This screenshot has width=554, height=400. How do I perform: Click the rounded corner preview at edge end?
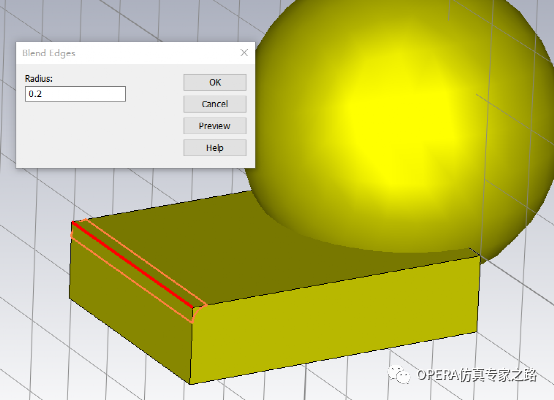coord(199,314)
